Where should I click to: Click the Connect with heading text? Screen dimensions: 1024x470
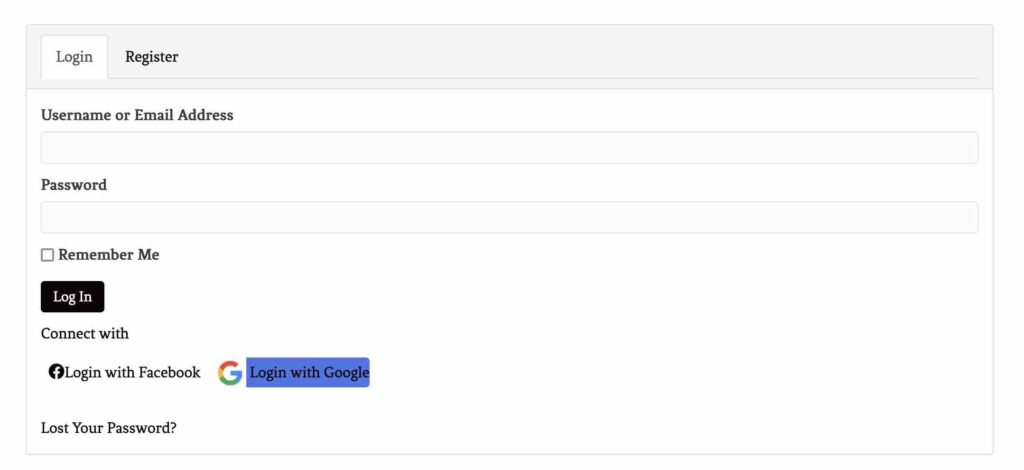click(85, 334)
